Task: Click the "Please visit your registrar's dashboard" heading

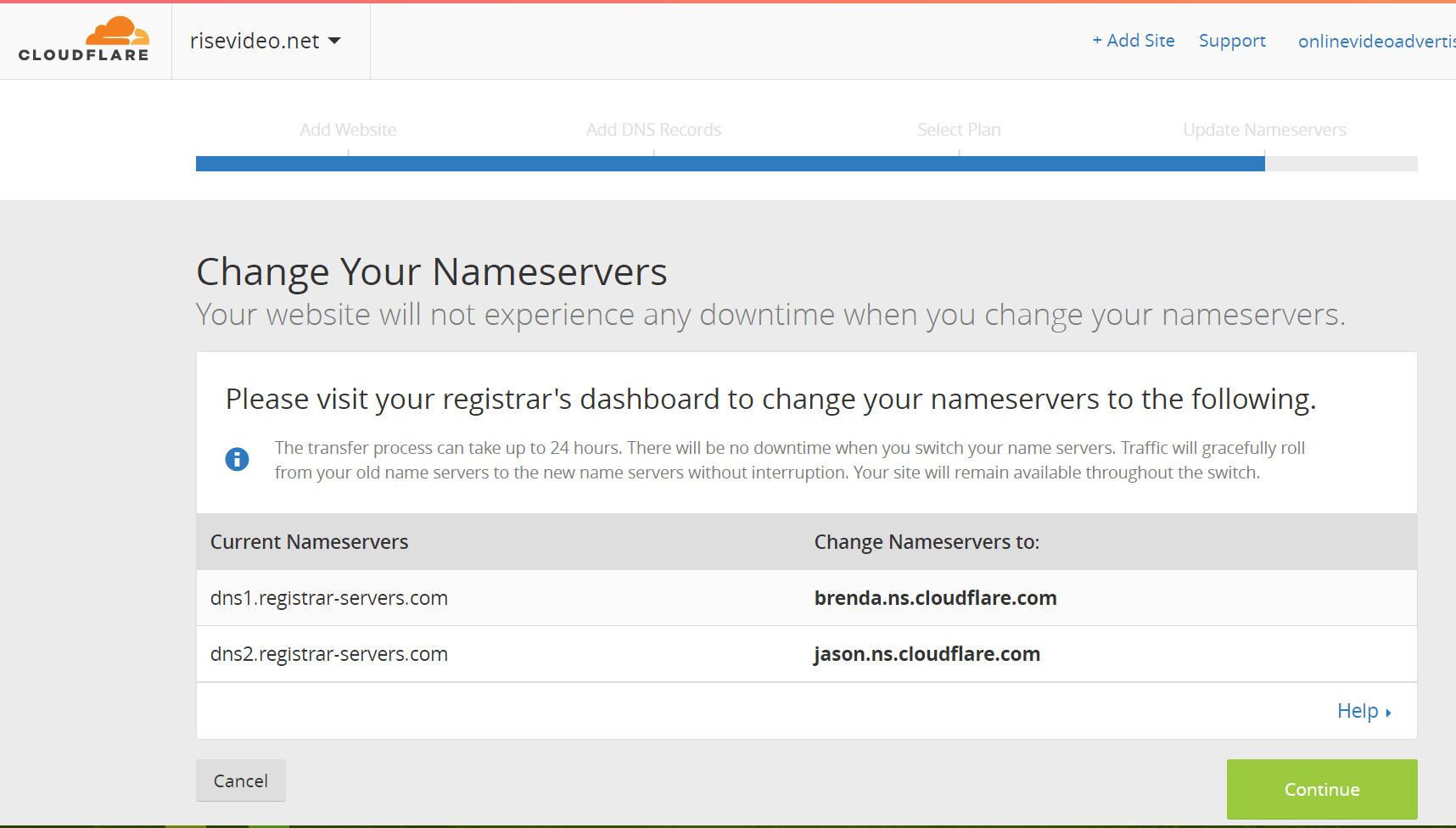Action: 770,399
